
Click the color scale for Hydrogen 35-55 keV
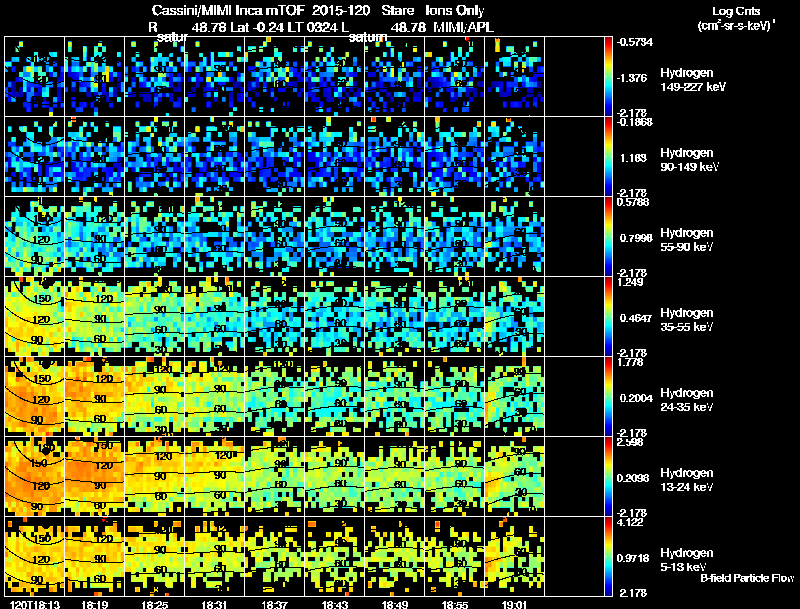pyautogui.click(x=608, y=316)
